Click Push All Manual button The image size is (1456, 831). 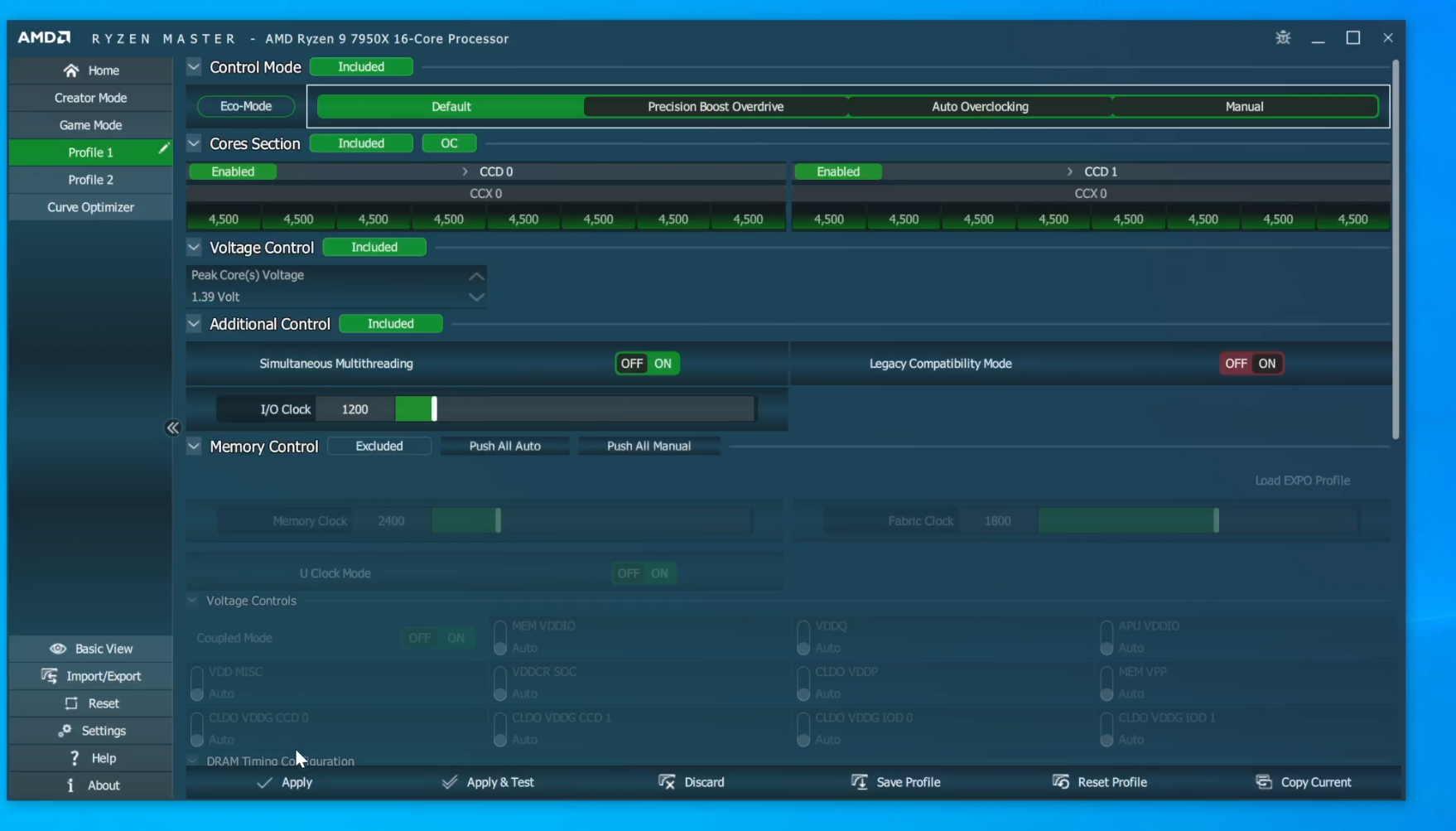point(648,446)
